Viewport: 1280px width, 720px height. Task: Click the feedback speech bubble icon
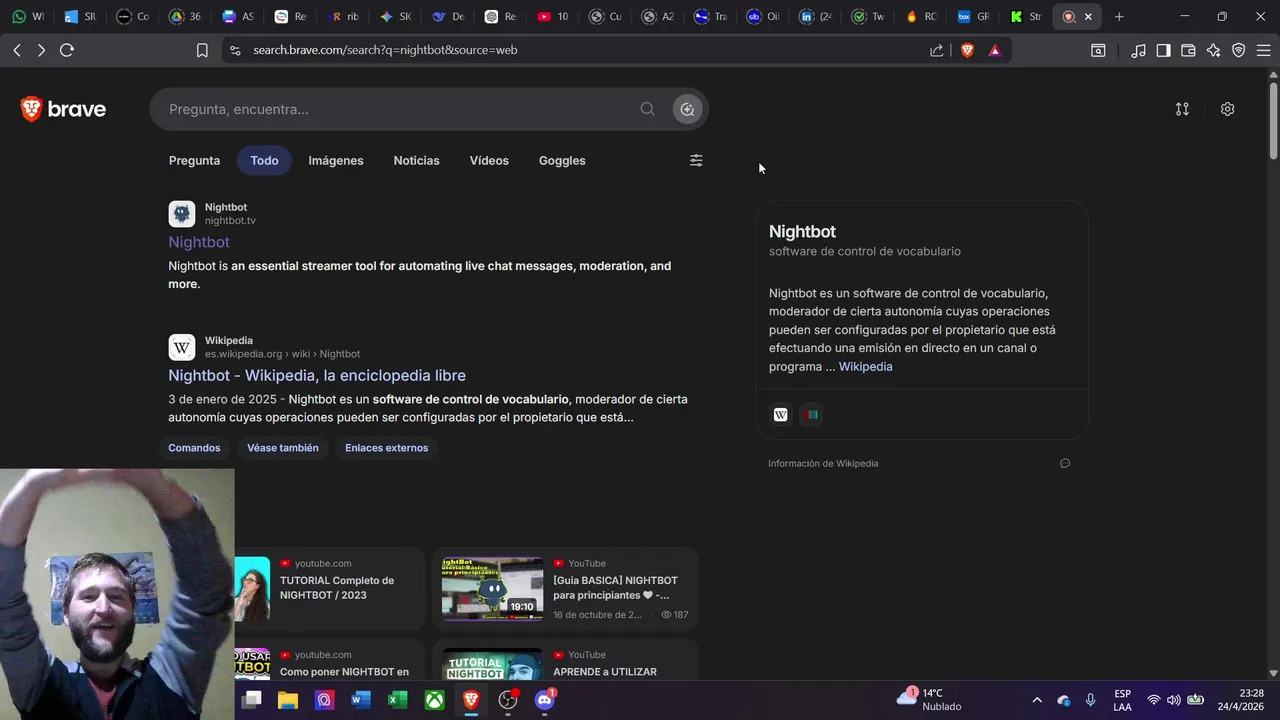tap(1065, 463)
